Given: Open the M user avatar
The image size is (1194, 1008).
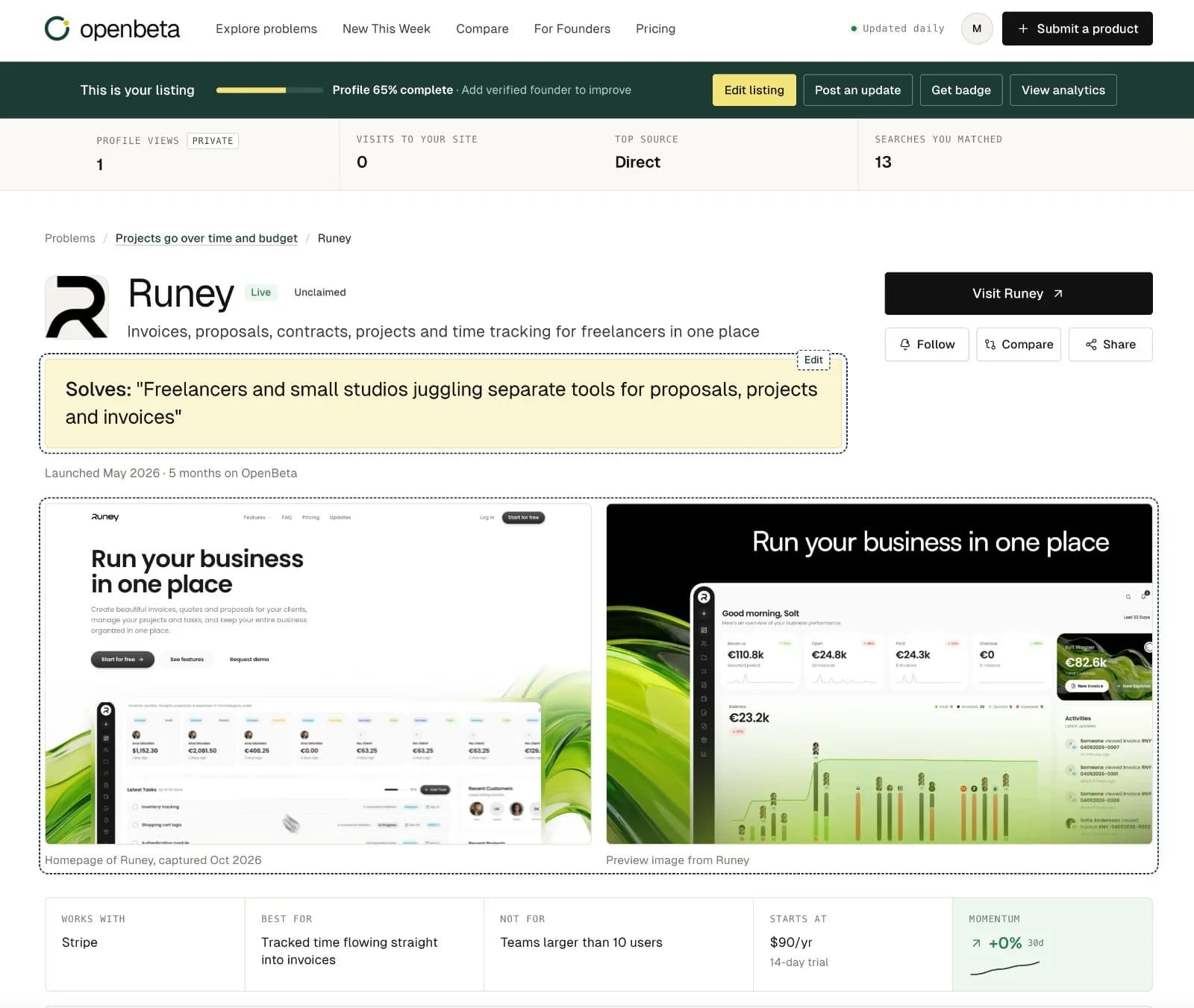Looking at the screenshot, I should coord(977,29).
